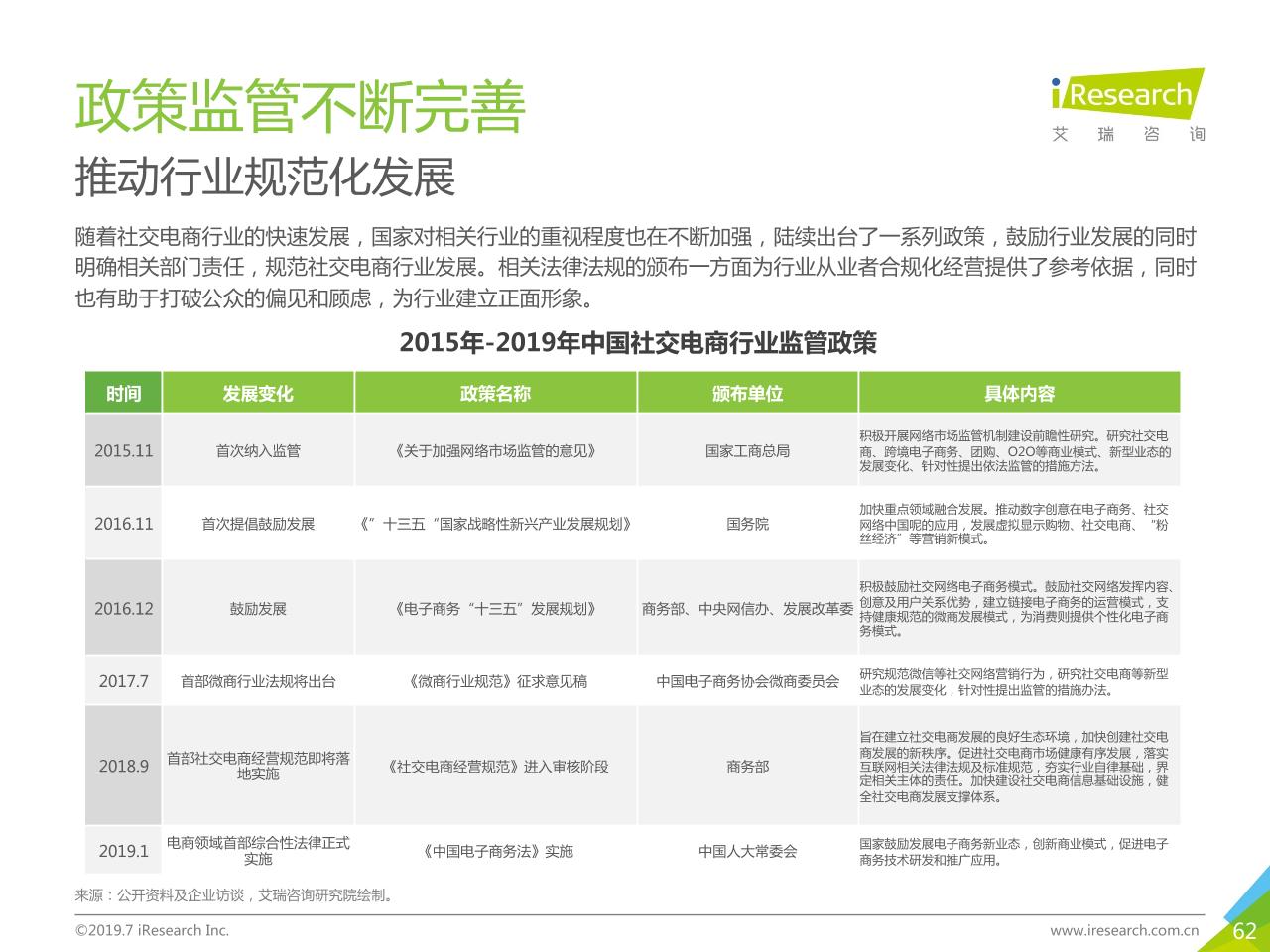1270x952 pixels.
Task: Click the 具体内容 column header
Action: [1020, 393]
